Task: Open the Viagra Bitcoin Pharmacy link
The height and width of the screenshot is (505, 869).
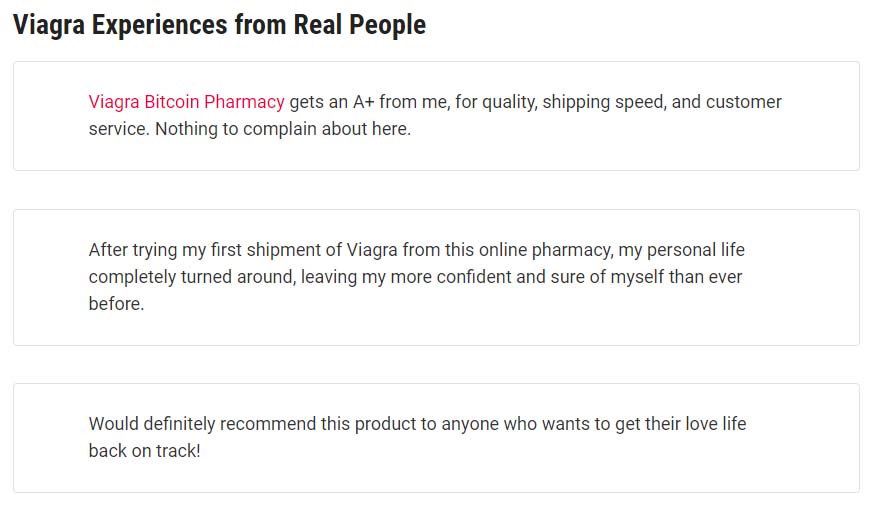Action: 186,102
